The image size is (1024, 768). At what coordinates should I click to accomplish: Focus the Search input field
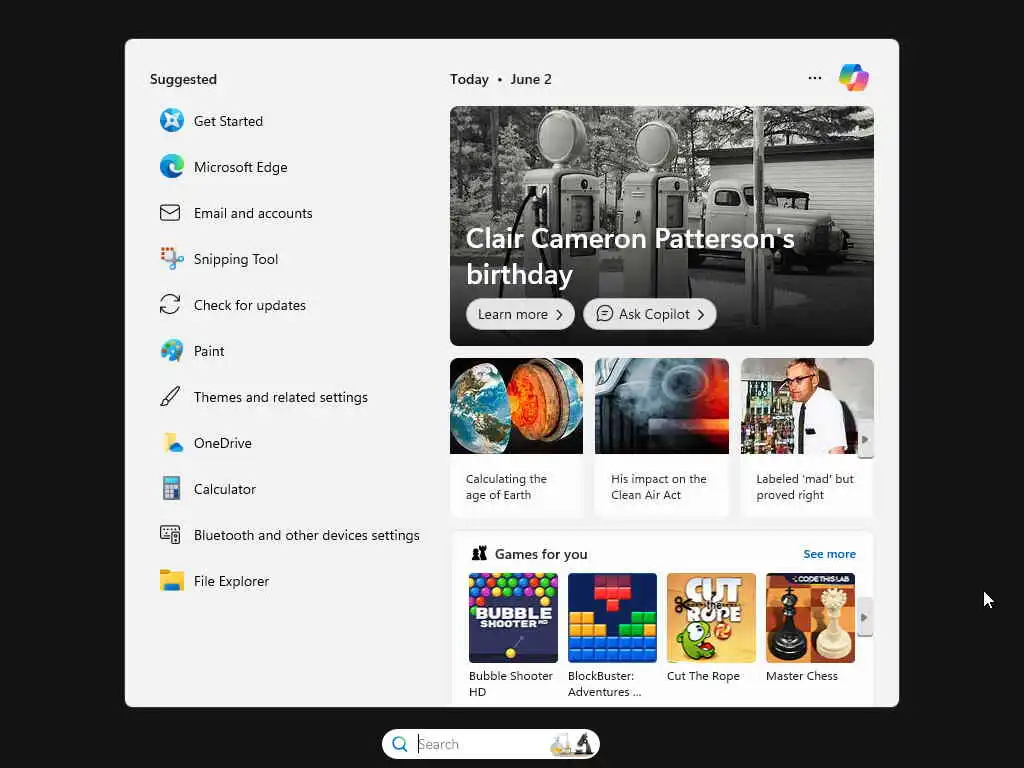tap(490, 744)
